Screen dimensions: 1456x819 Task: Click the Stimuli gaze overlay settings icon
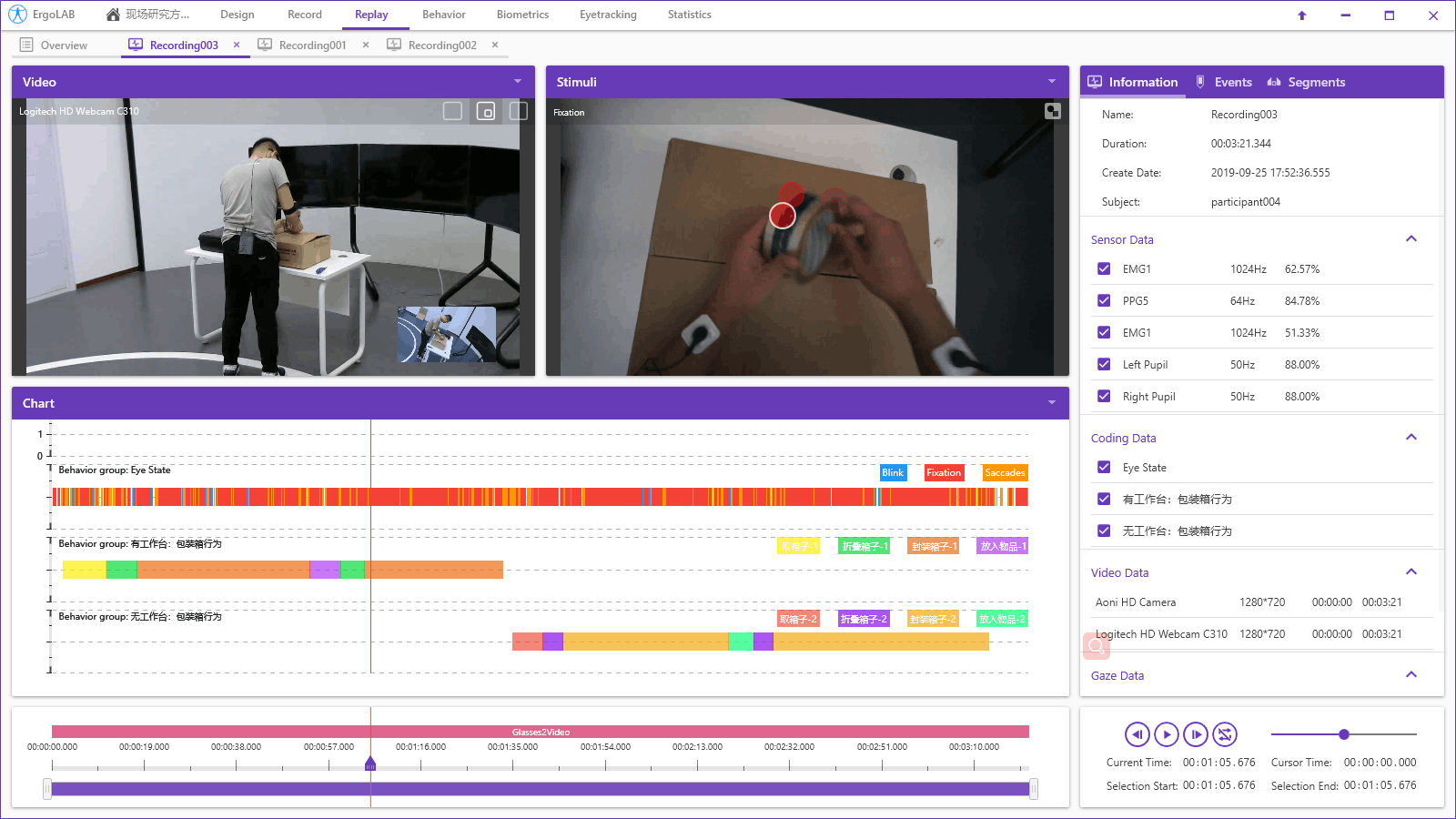pyautogui.click(x=1053, y=111)
